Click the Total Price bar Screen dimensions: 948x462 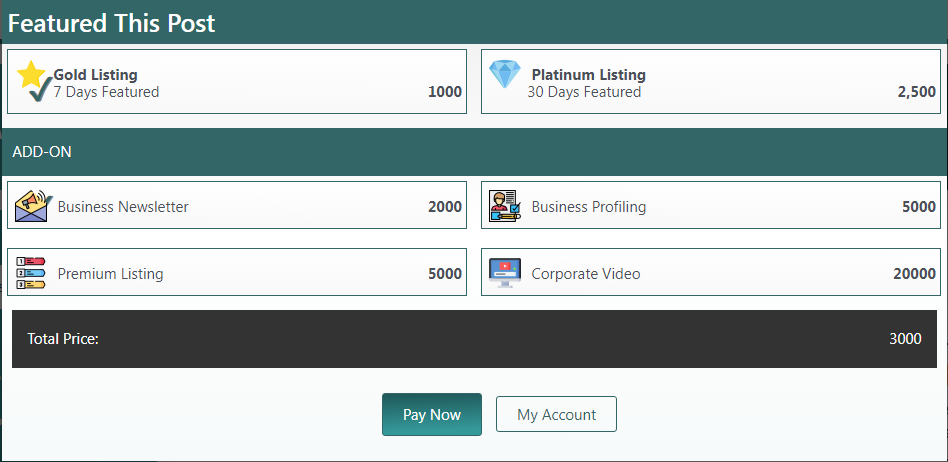point(474,339)
